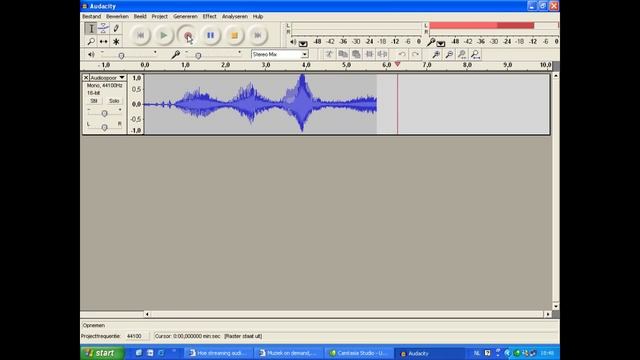Select the Draw pencil tool
Image resolution: width=640 pixels, height=360 pixels.
pyautogui.click(x=116, y=28)
